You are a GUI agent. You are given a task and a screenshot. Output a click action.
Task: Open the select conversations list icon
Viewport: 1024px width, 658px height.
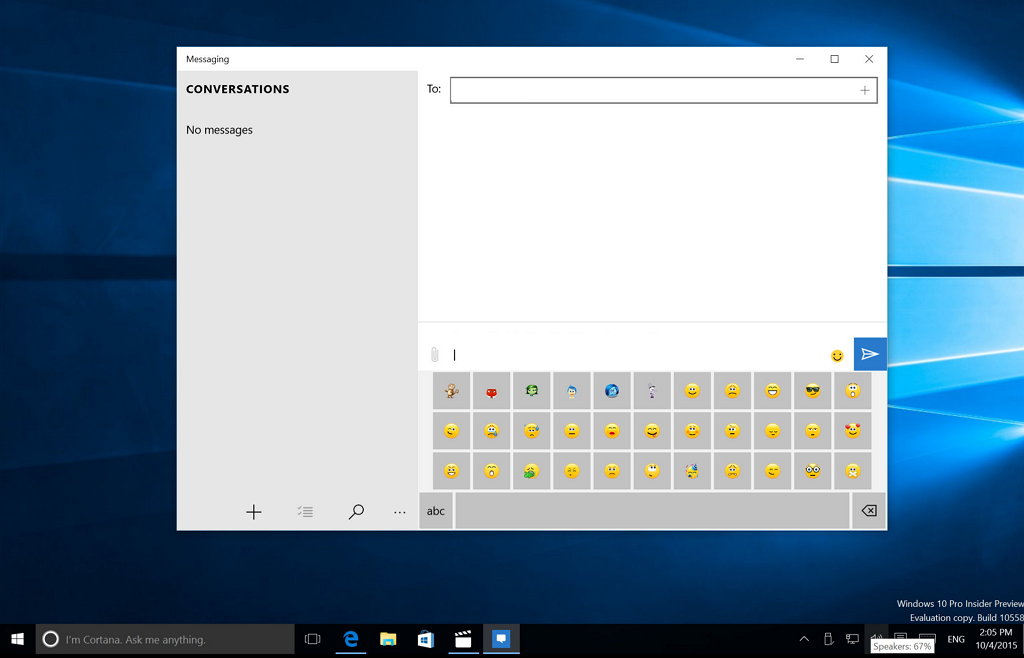[x=305, y=511]
